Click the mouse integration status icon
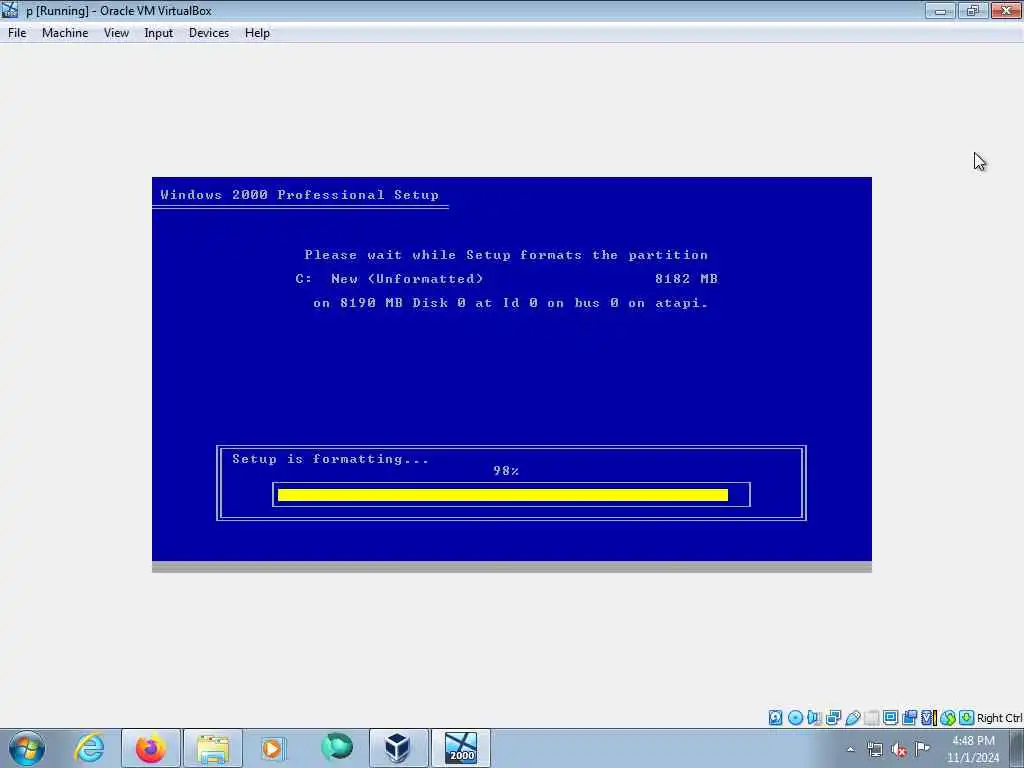The image size is (1024, 768). [x=948, y=718]
